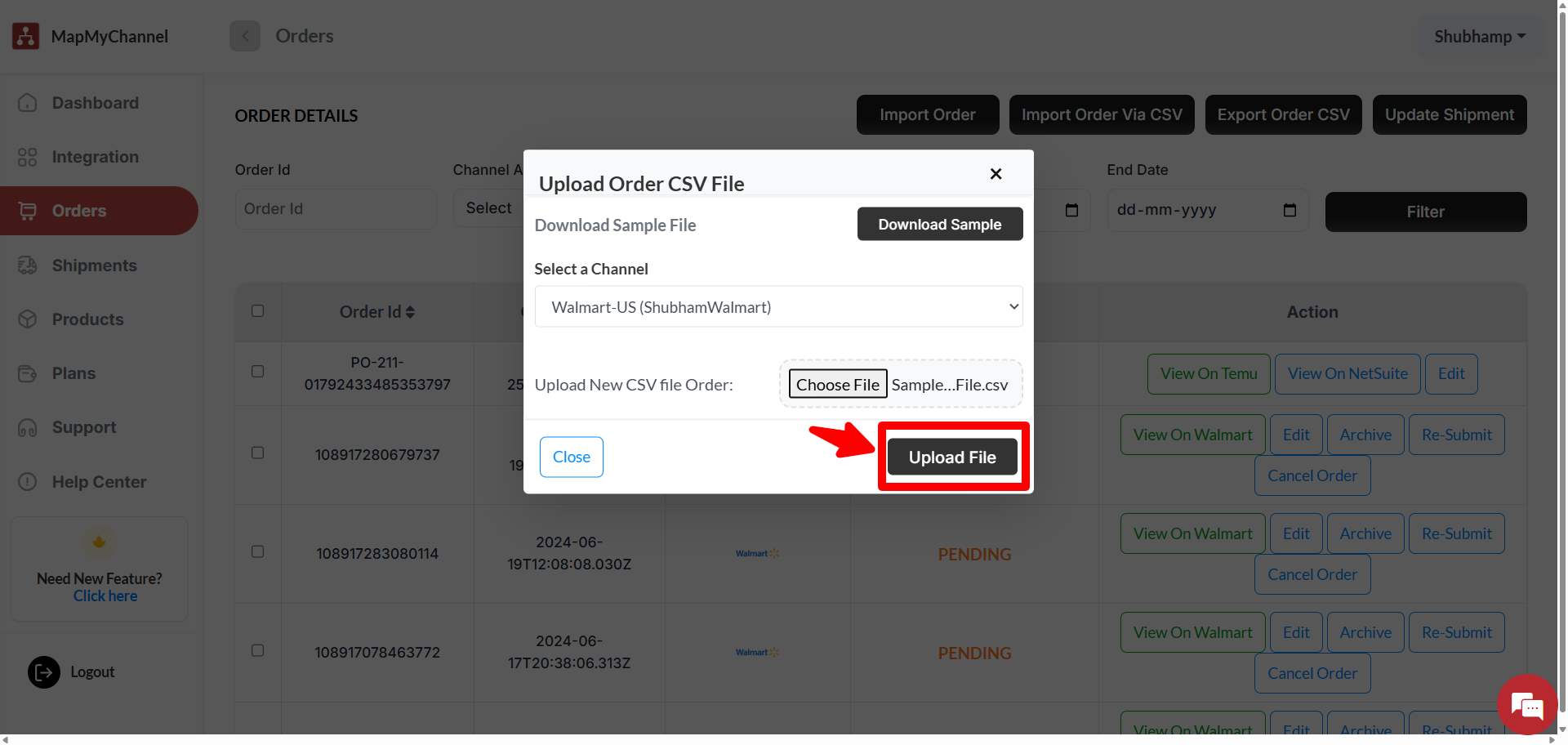
Task: Check the box for order 108917280679737
Action: [258, 453]
